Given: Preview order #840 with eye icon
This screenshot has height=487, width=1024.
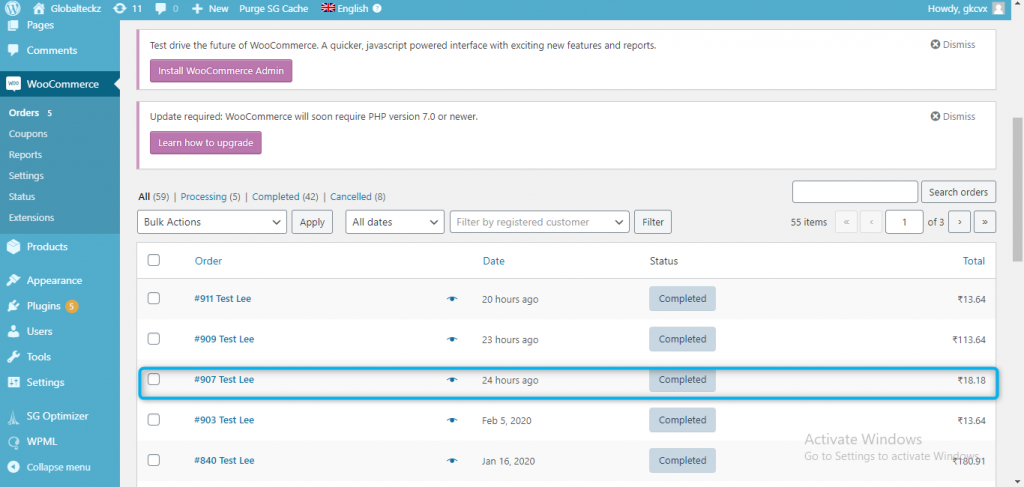Looking at the screenshot, I should coord(452,460).
